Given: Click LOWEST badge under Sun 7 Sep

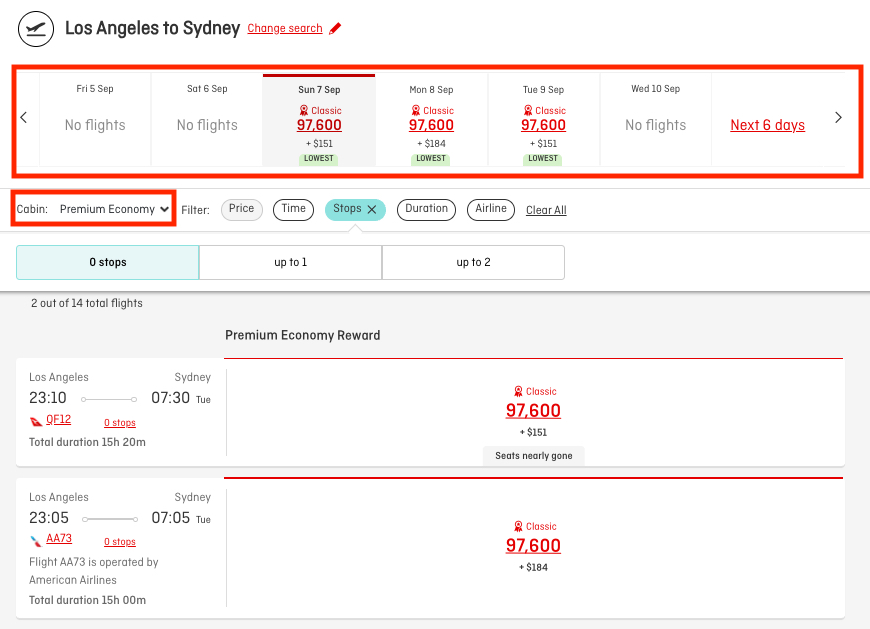Looking at the screenshot, I should pos(319,159).
